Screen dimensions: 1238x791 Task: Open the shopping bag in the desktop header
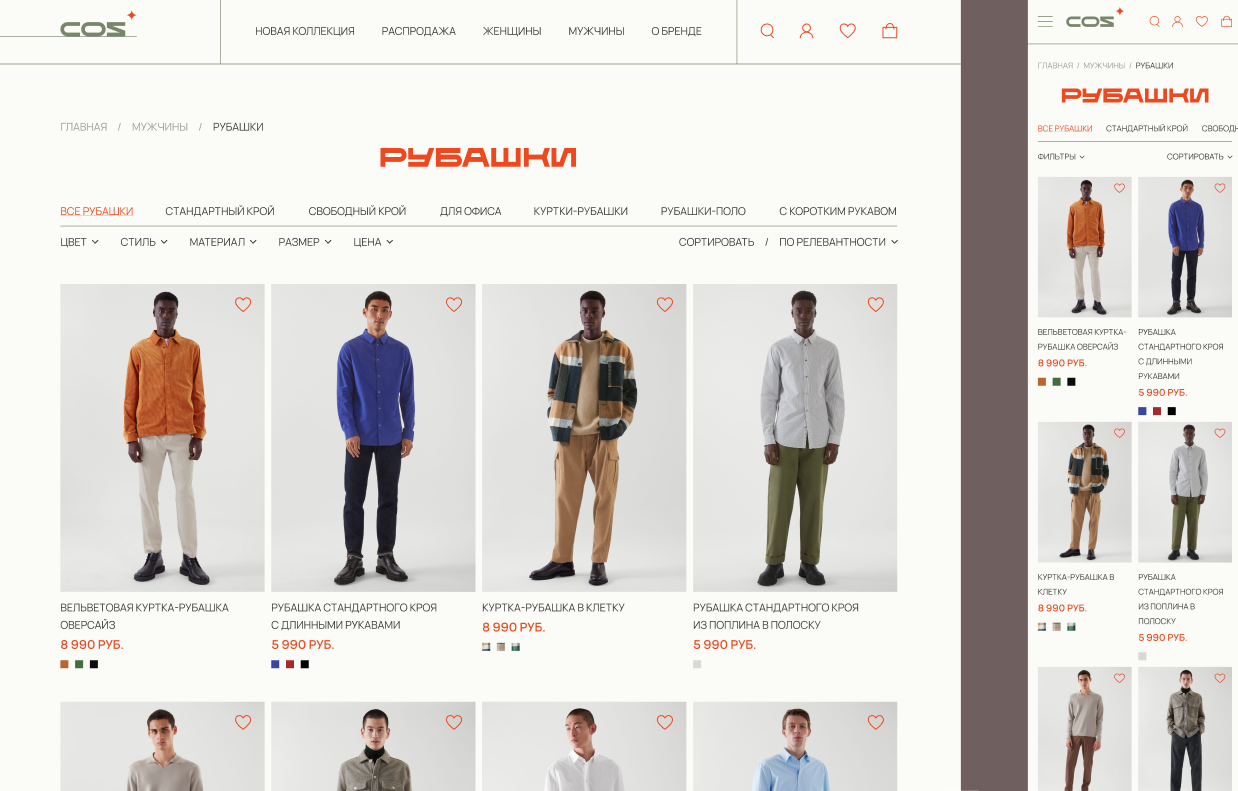tap(890, 31)
